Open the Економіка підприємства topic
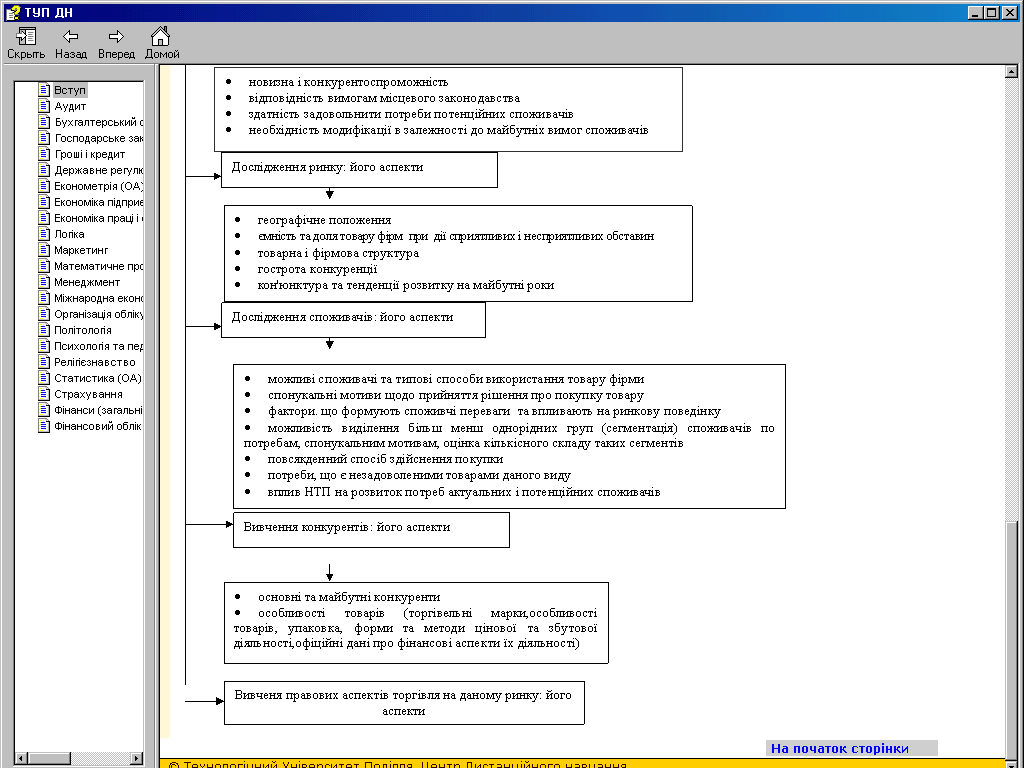1024x768 pixels. (x=98, y=202)
